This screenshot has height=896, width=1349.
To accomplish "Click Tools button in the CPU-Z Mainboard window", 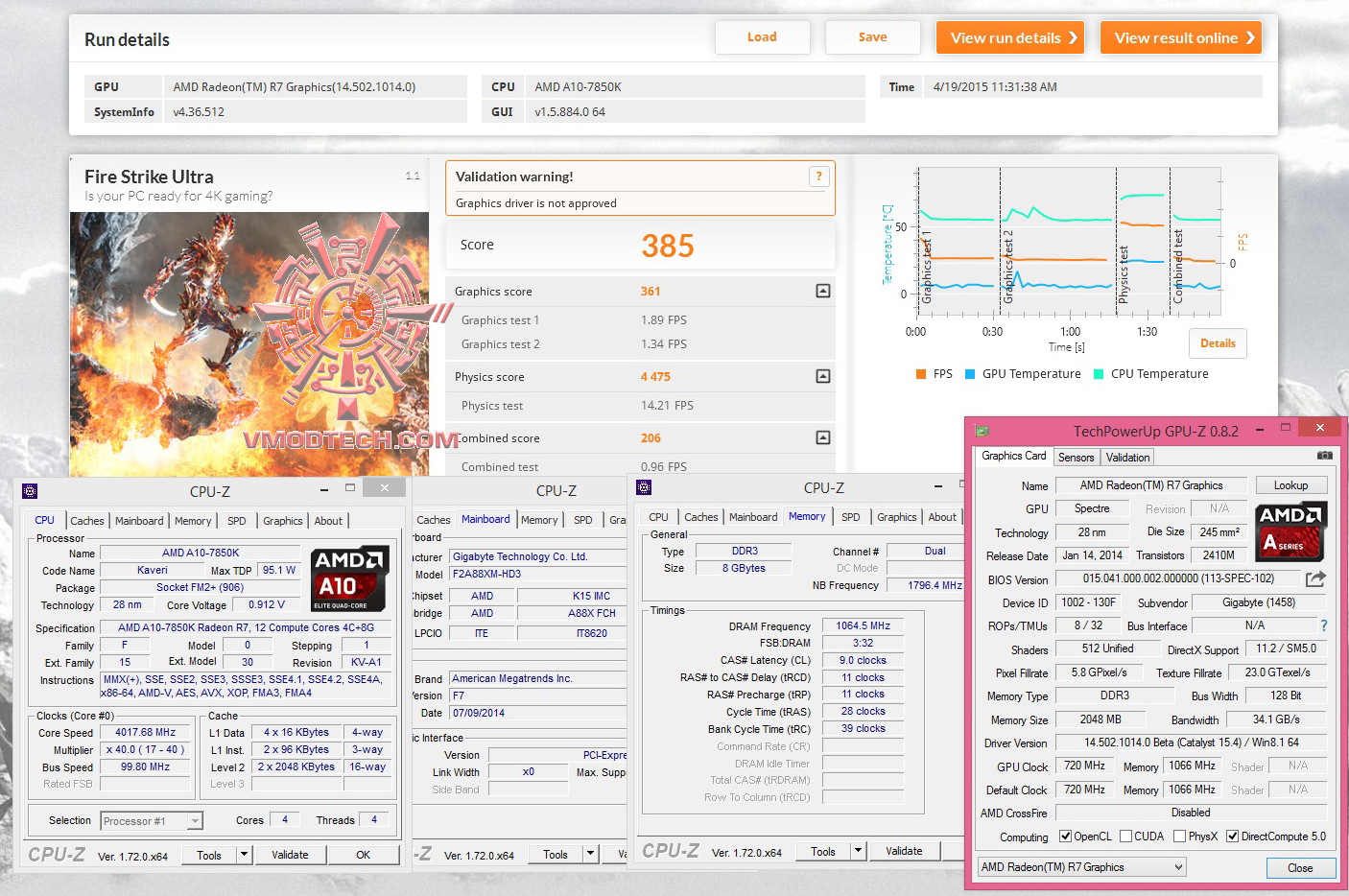I will (556, 854).
